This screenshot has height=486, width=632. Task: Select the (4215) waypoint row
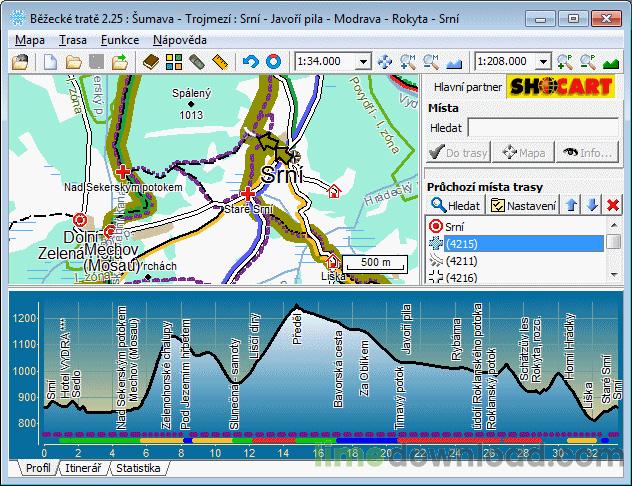516,244
